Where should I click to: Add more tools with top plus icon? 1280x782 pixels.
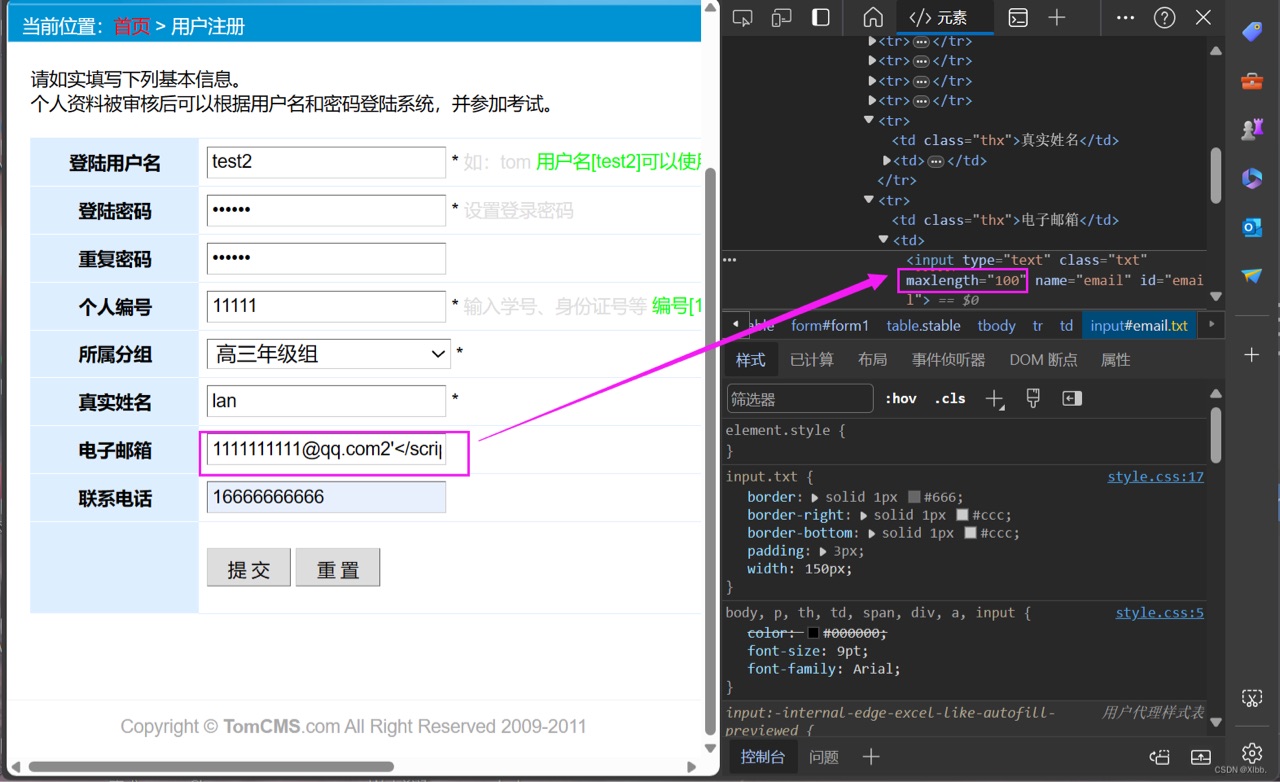coord(1057,18)
